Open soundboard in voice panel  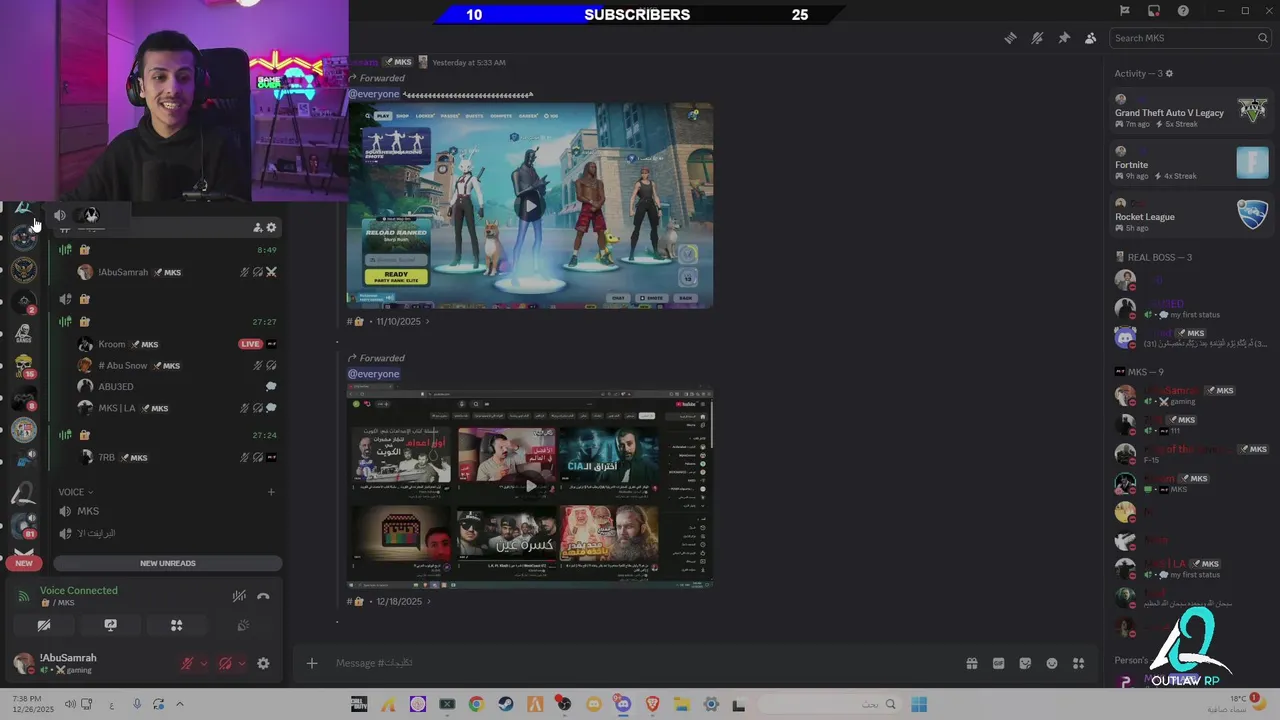(242, 625)
